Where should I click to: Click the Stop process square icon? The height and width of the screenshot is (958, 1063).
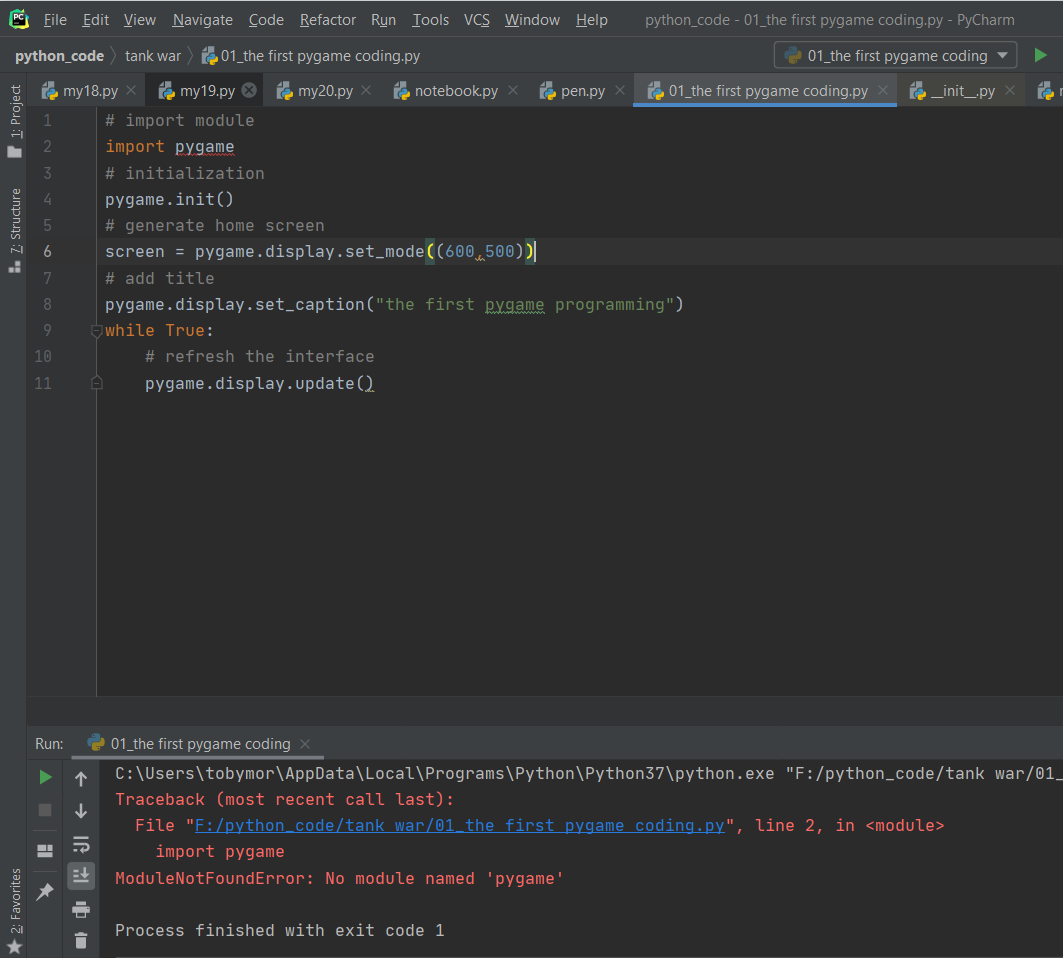[45, 810]
